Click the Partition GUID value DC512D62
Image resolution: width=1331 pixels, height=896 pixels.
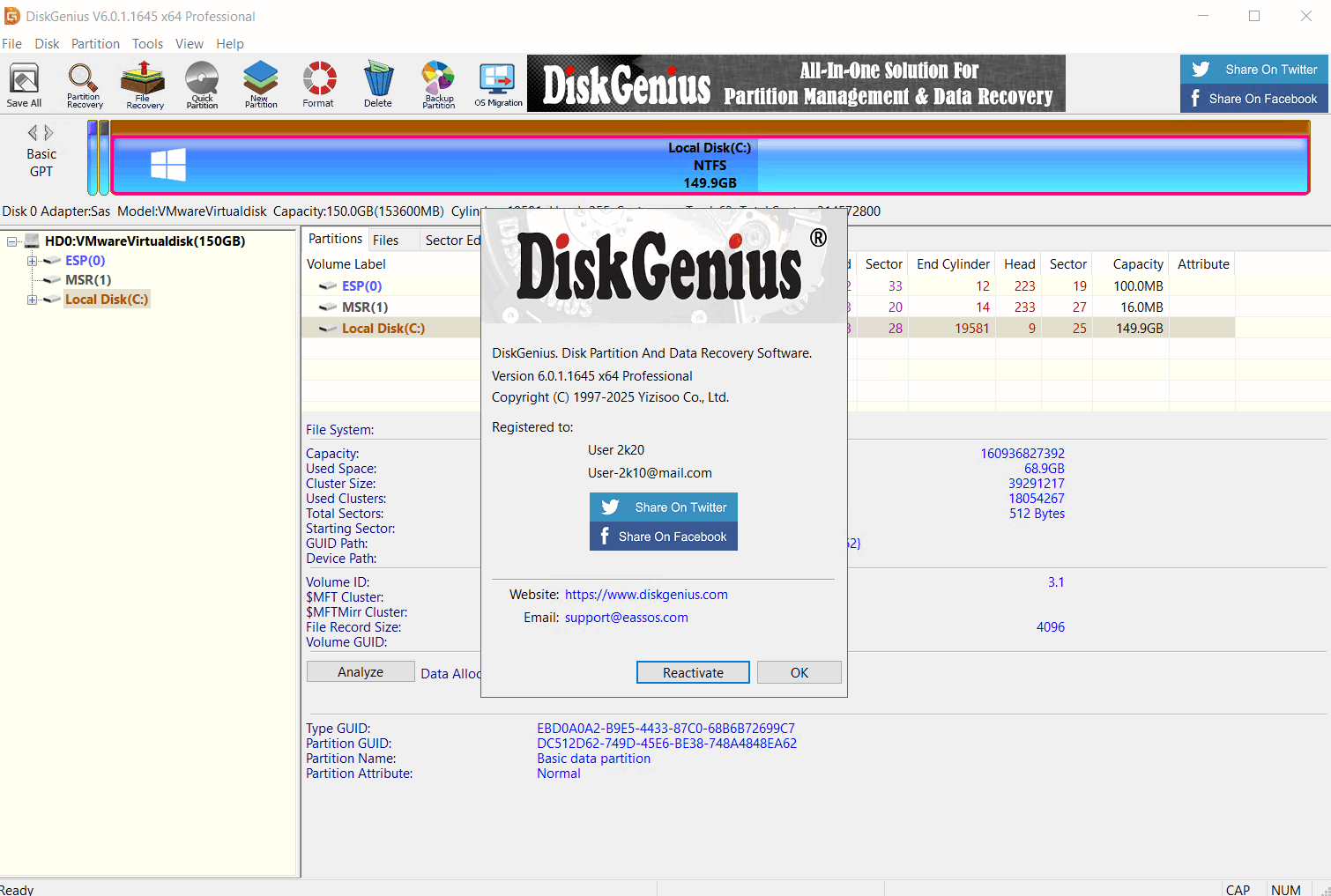point(666,744)
